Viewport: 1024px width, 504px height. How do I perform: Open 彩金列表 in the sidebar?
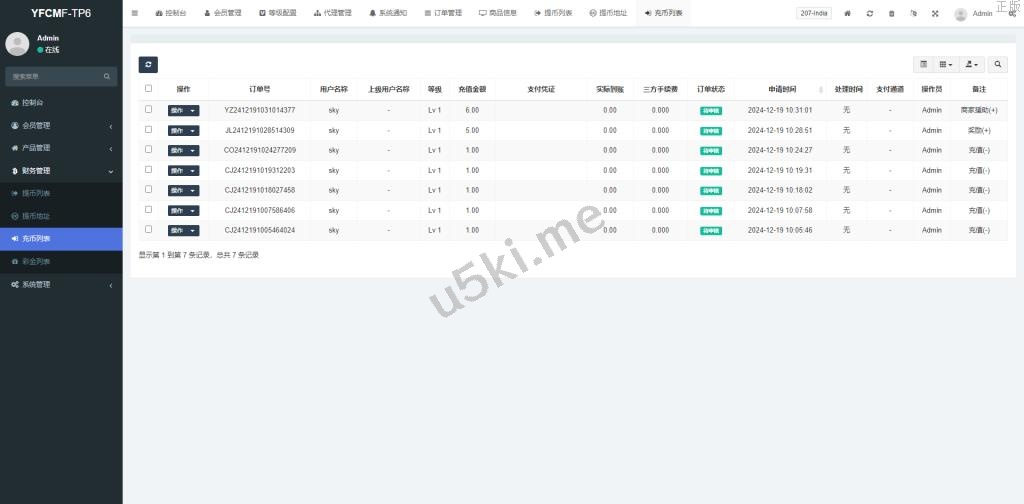[x=36, y=261]
